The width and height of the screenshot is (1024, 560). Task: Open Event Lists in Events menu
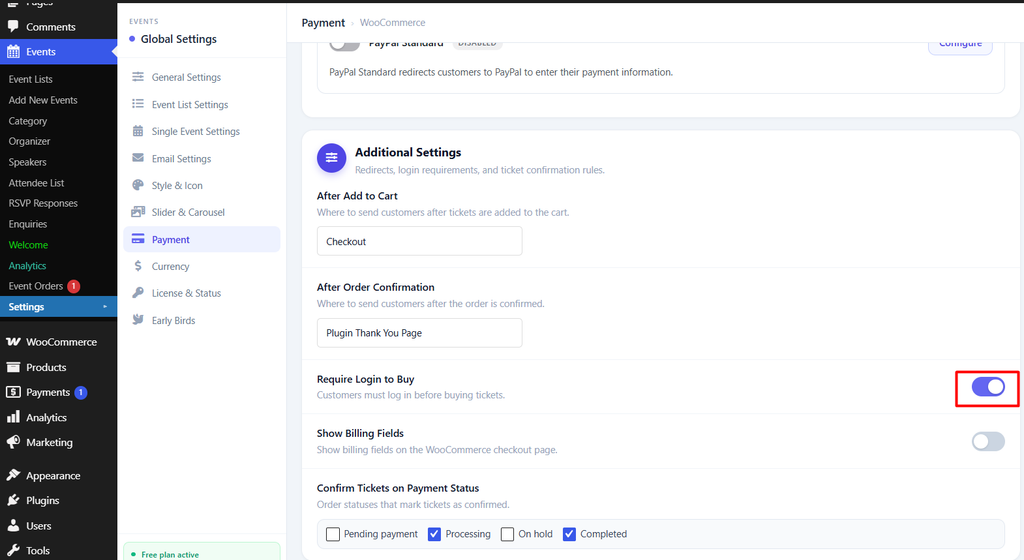pos(31,79)
